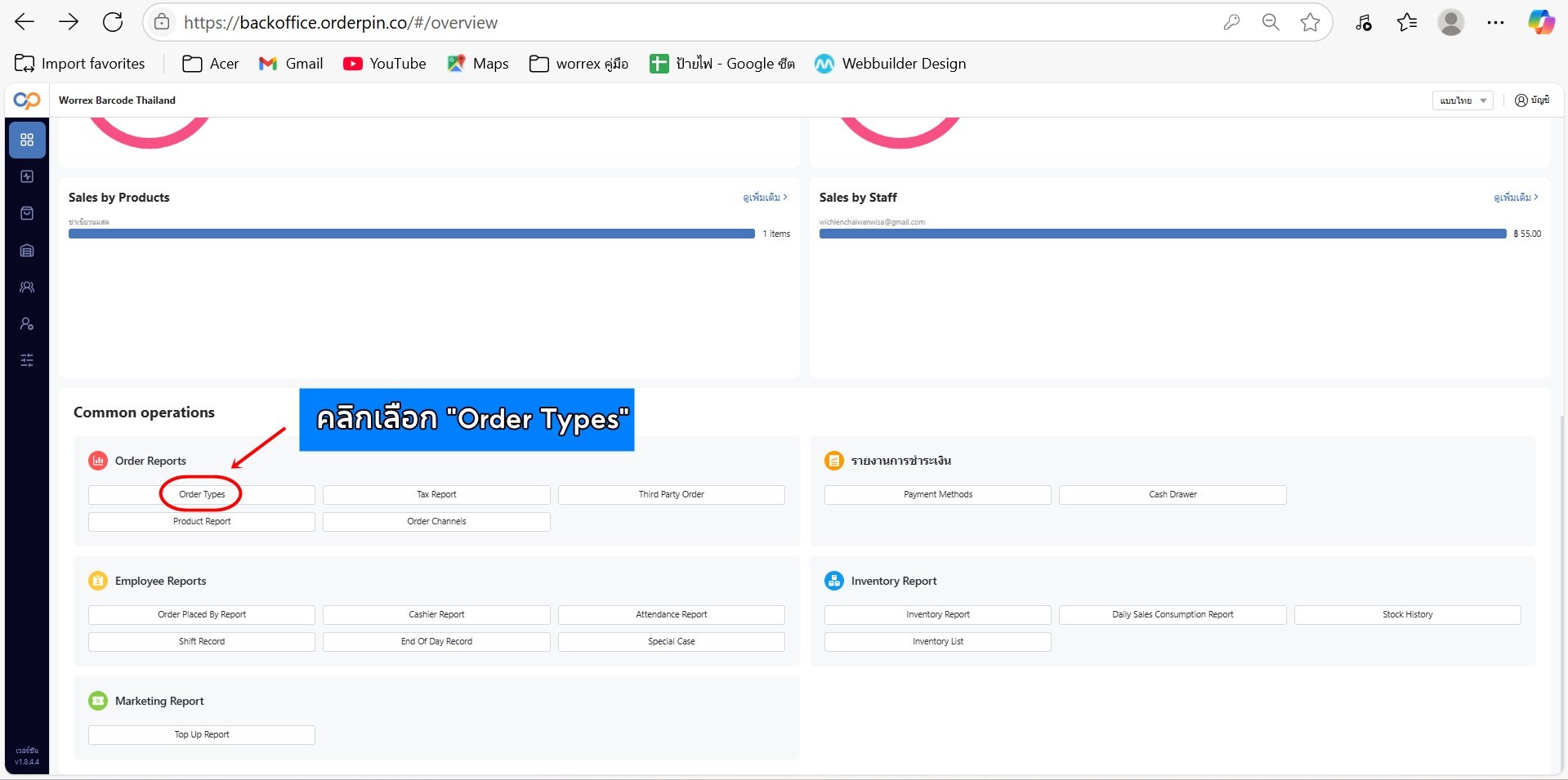Open the sliders settings sidebar icon
1568x780 pixels.
[x=27, y=360]
